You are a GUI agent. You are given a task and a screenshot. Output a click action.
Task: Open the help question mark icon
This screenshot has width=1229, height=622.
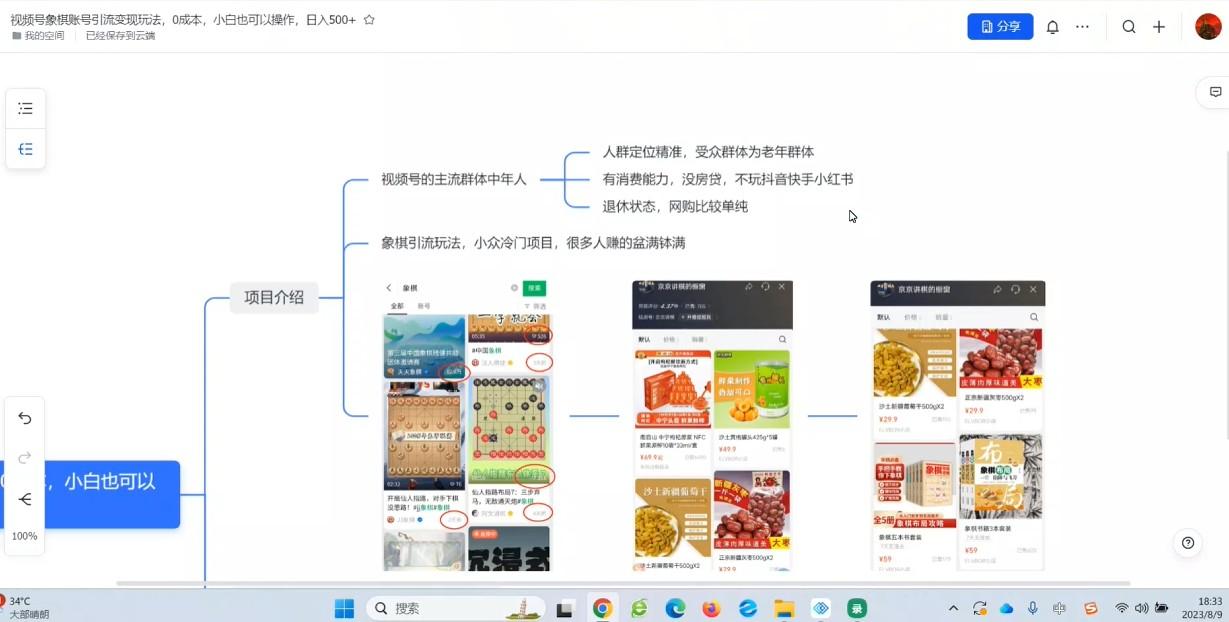point(1187,543)
